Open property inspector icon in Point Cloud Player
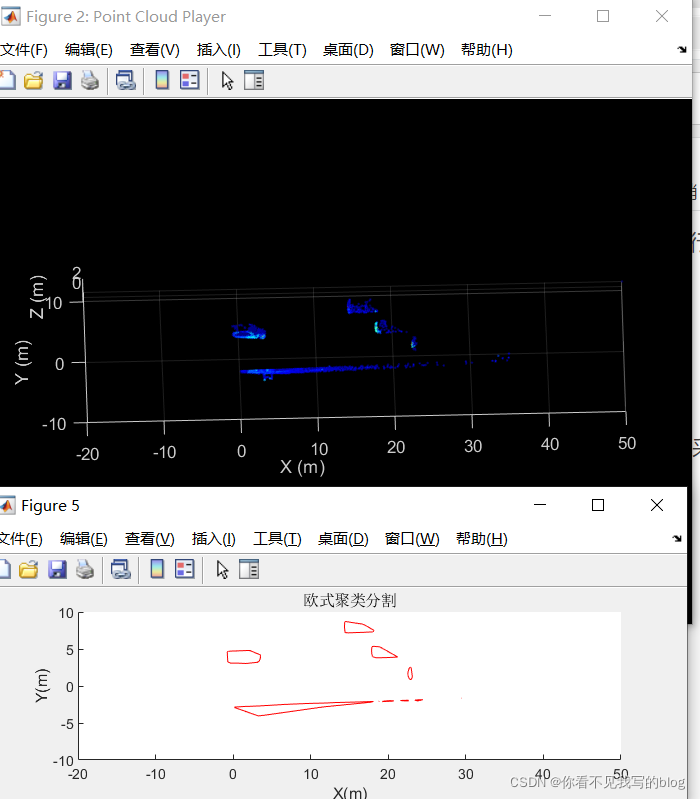Image resolution: width=700 pixels, height=799 pixels. coord(254,81)
